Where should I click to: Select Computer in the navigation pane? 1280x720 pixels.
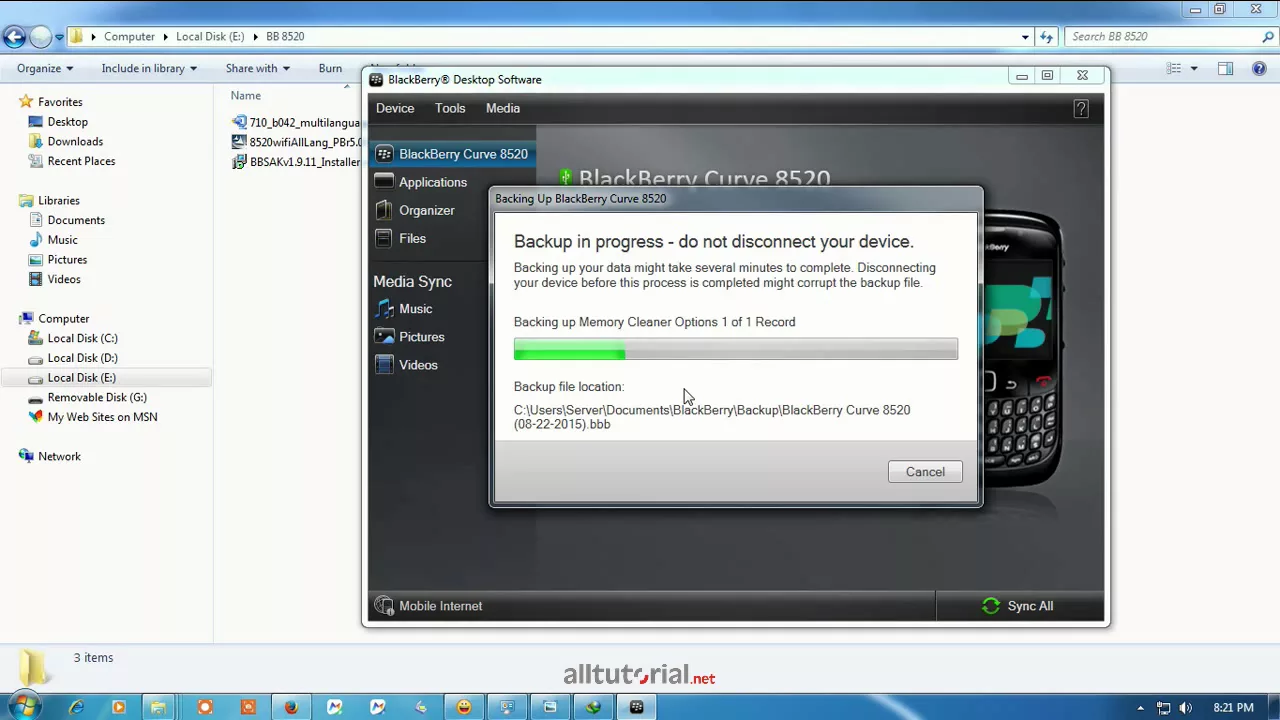pyautogui.click(x=63, y=318)
